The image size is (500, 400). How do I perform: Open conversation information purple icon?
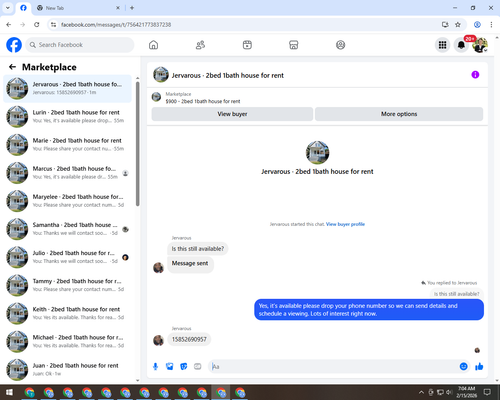(x=475, y=75)
